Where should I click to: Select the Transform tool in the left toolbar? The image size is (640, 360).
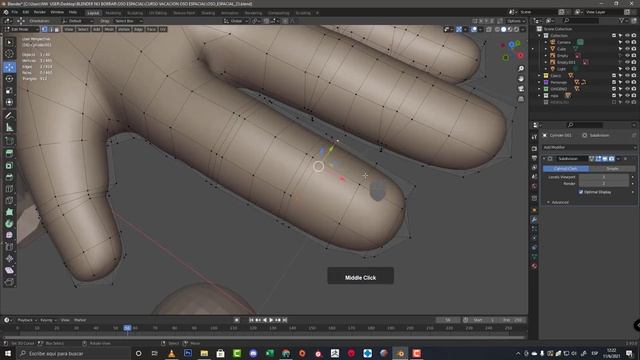(x=9, y=102)
